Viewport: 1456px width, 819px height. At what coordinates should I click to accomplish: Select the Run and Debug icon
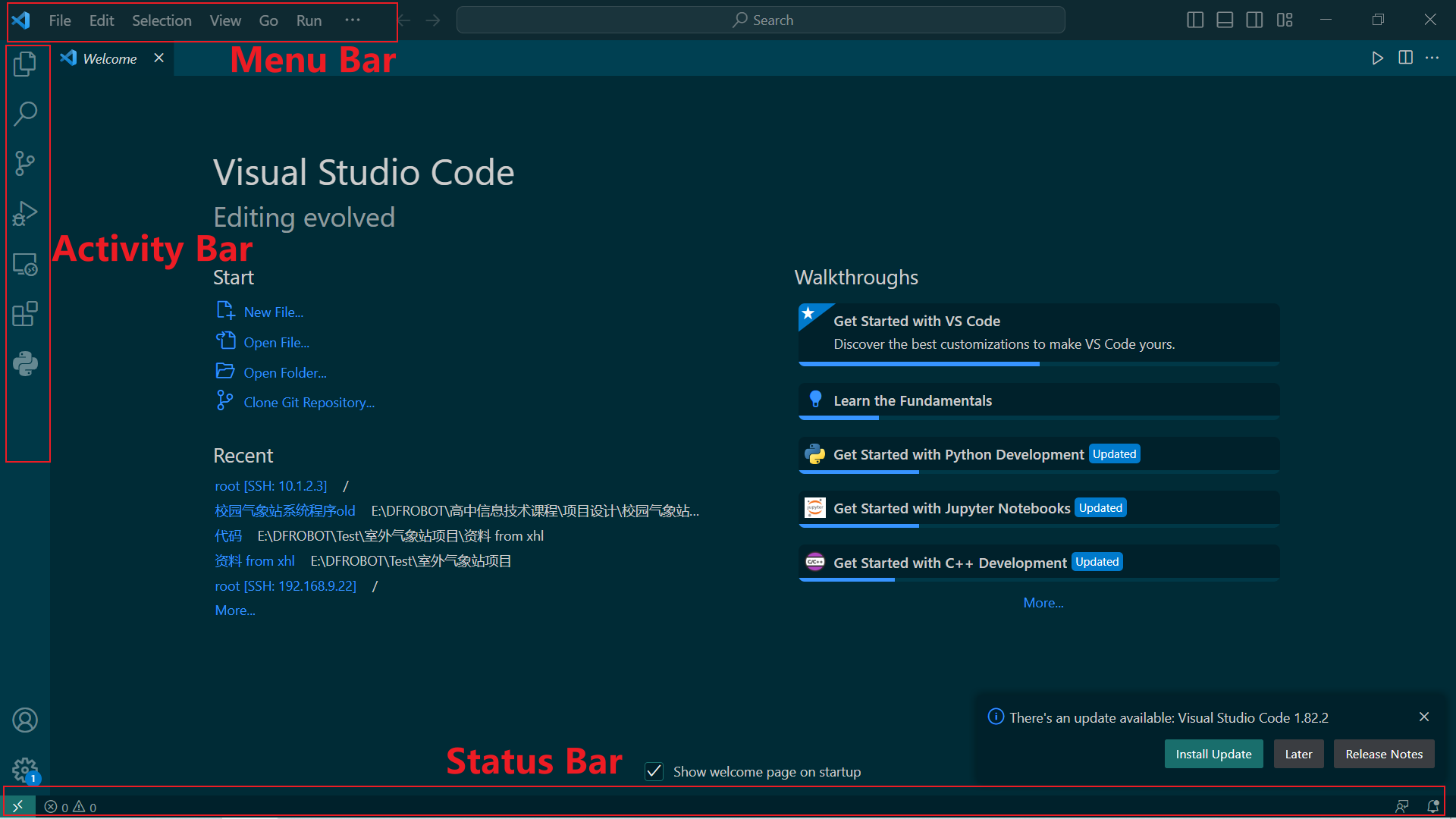(25, 213)
